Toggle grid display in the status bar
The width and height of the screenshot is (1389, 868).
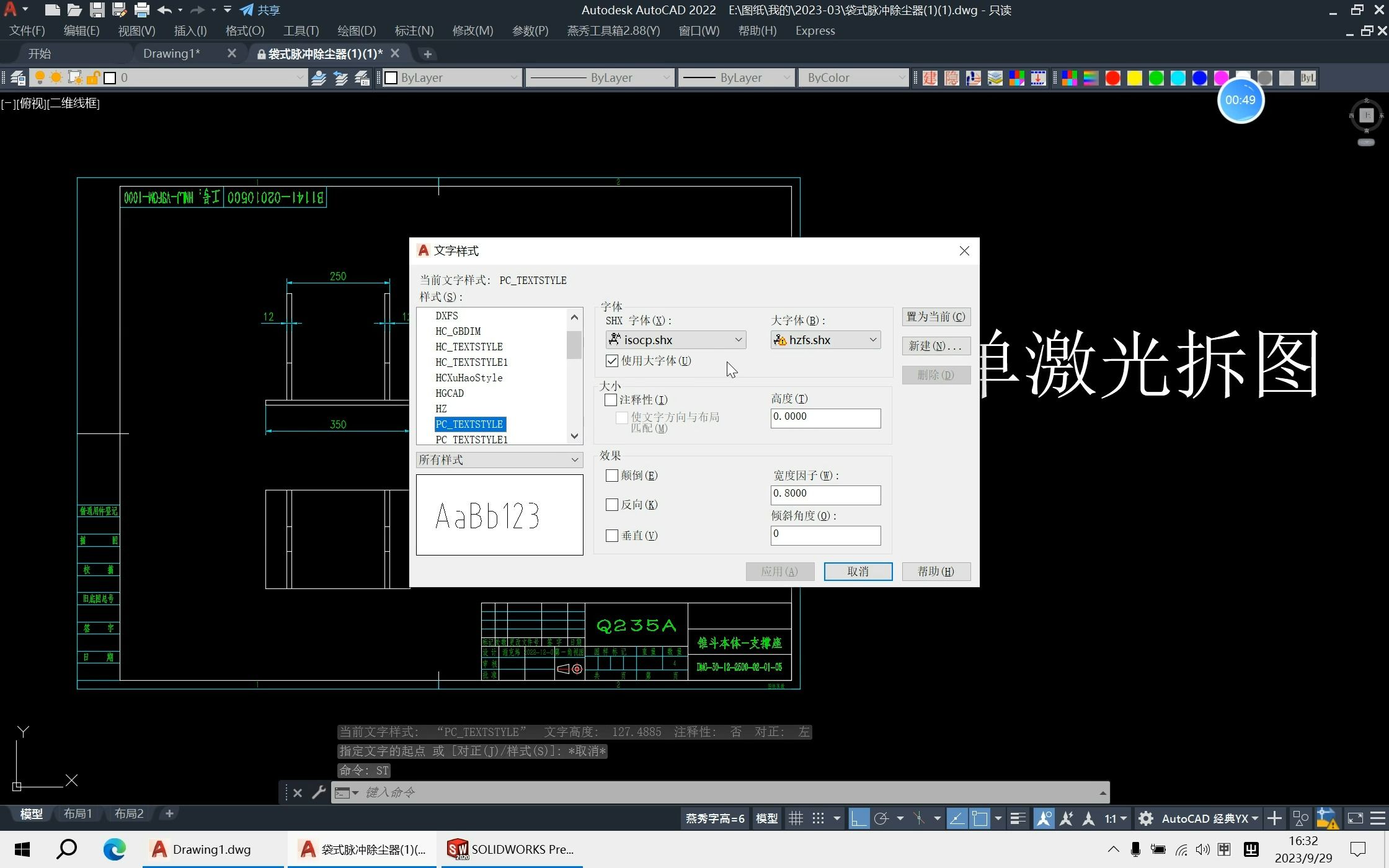pyautogui.click(x=796, y=818)
